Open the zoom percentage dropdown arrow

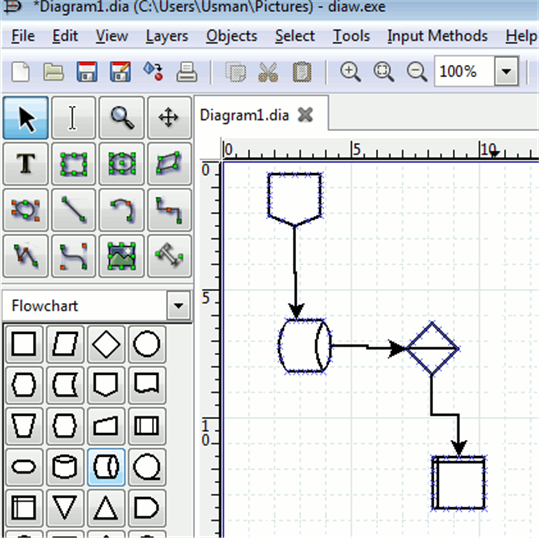click(506, 72)
